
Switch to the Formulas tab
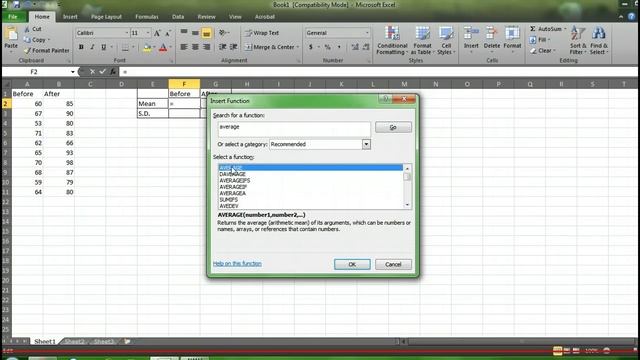click(x=147, y=17)
